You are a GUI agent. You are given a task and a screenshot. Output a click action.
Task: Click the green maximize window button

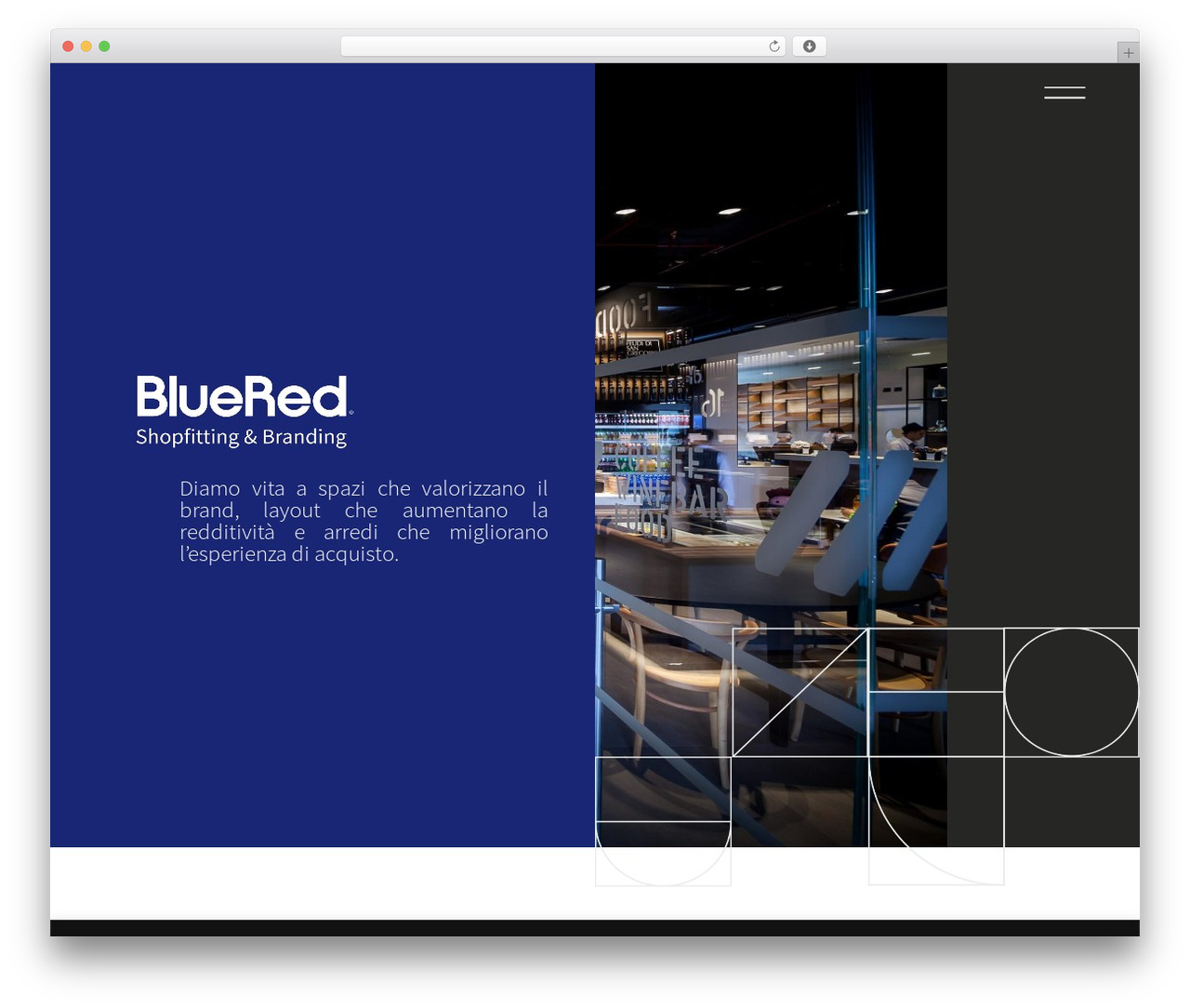(104, 46)
